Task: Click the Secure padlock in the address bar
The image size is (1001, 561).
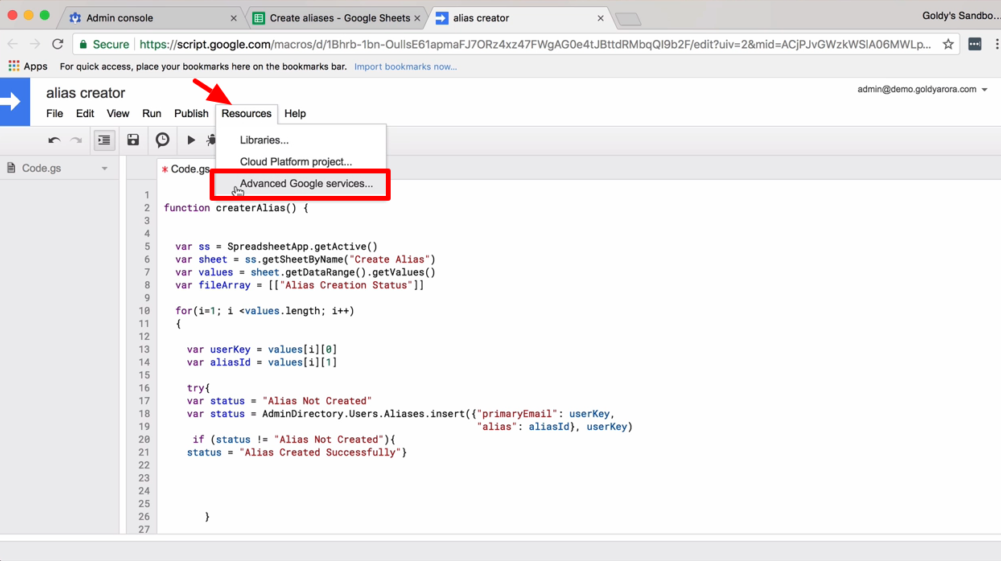Action: click(x=83, y=44)
